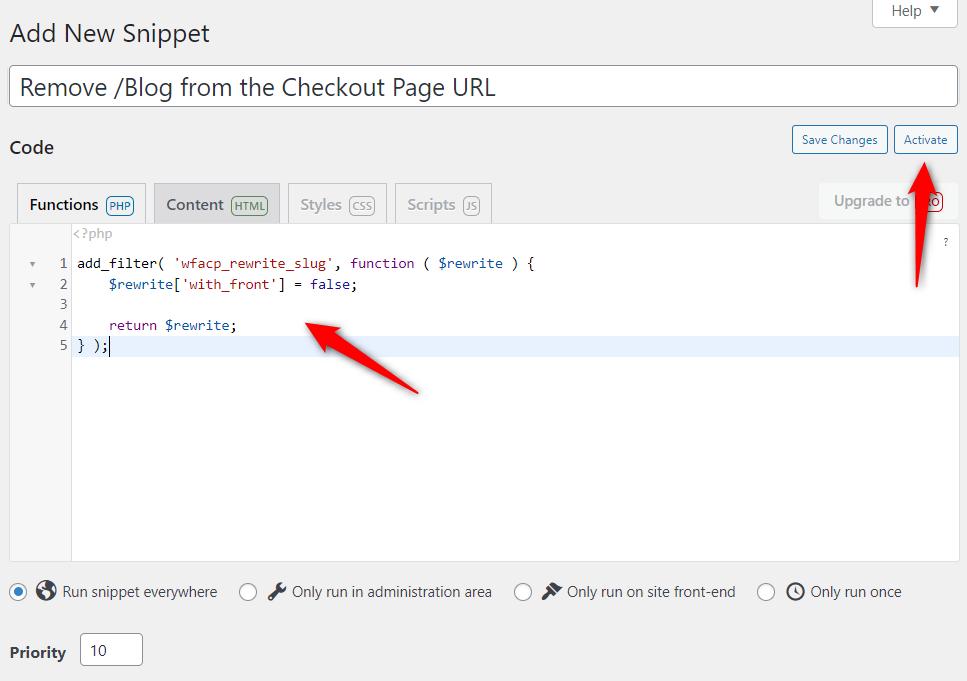Click the PHP badge on Functions tab

click(120, 205)
